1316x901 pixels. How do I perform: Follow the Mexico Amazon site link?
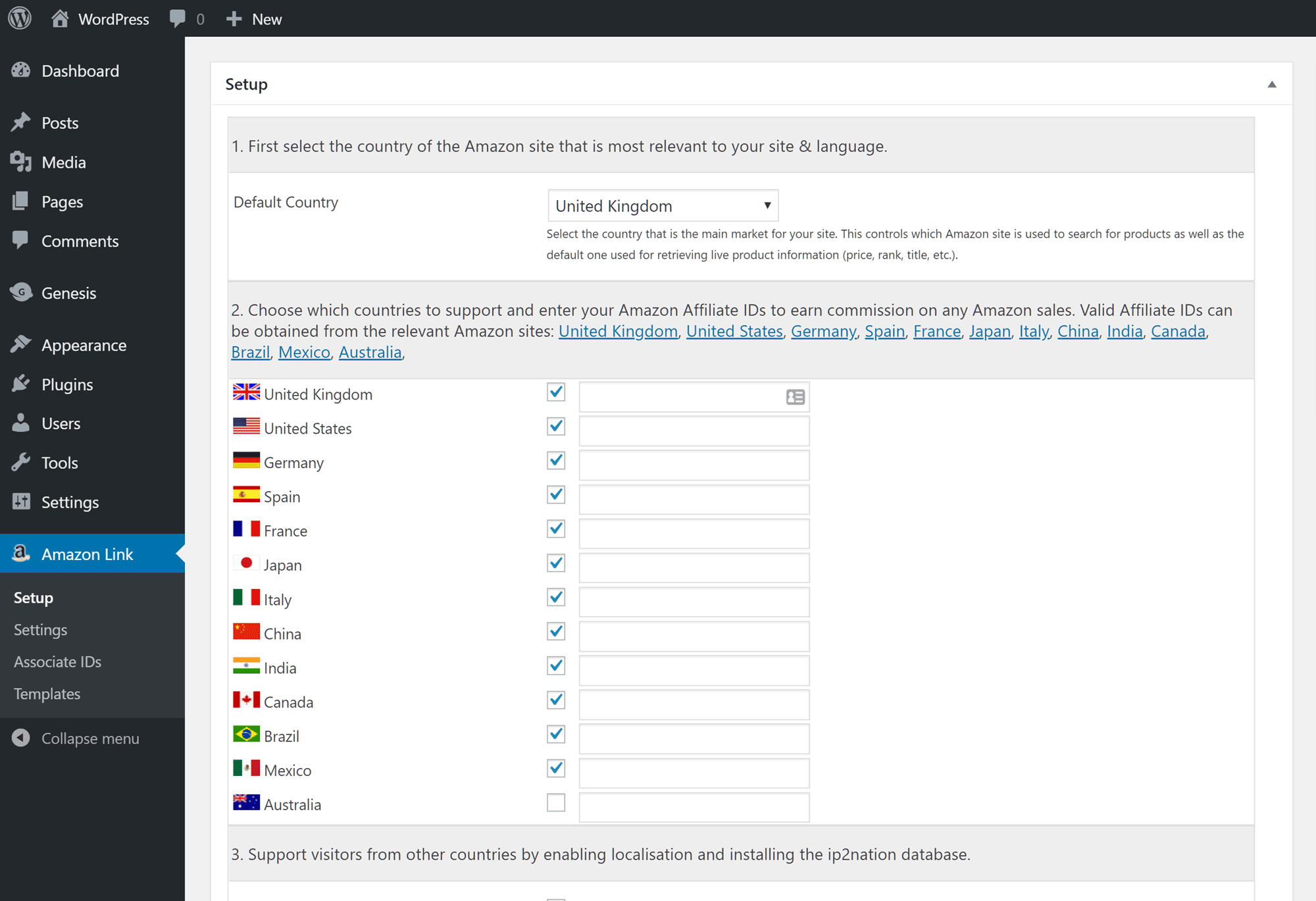click(x=304, y=352)
